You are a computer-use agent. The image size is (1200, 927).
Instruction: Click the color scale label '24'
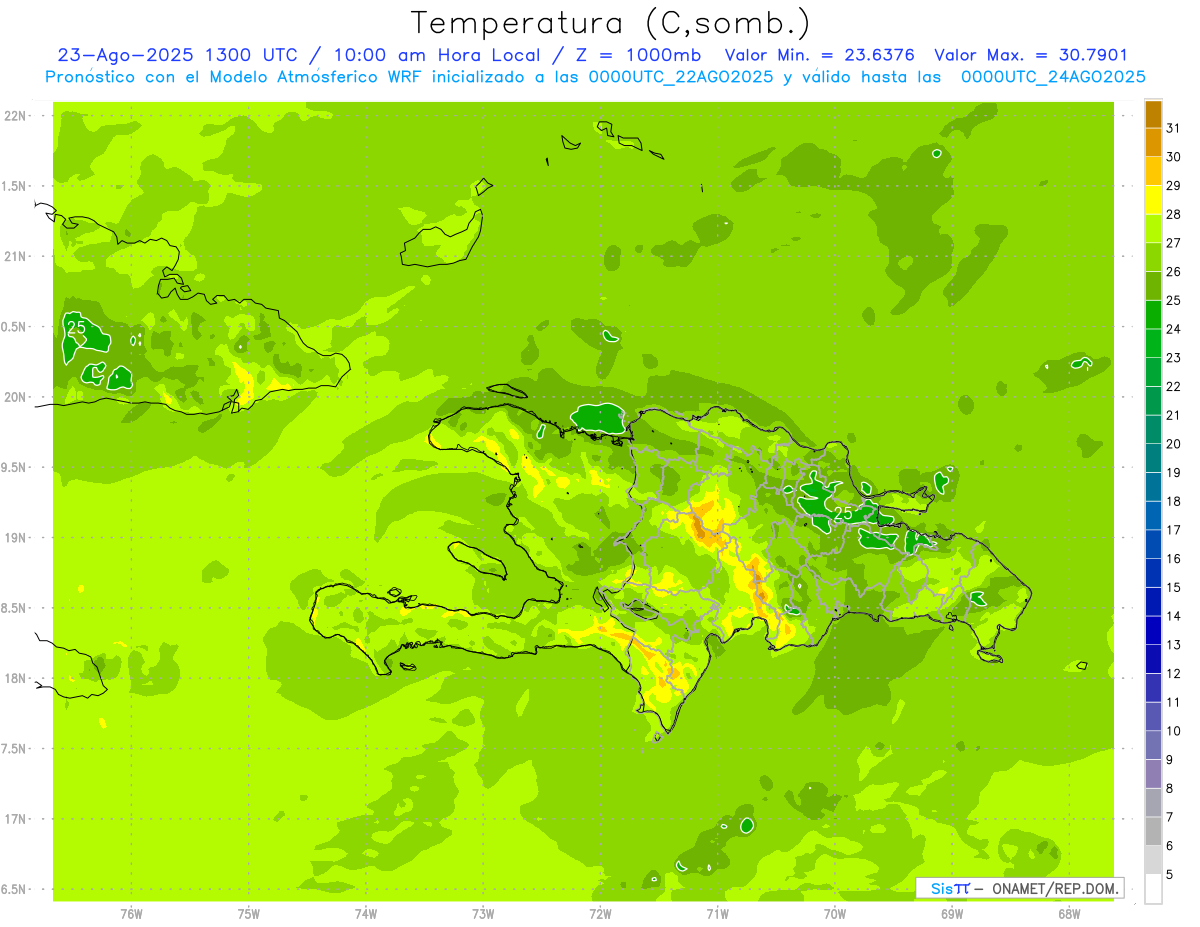coord(1174,329)
